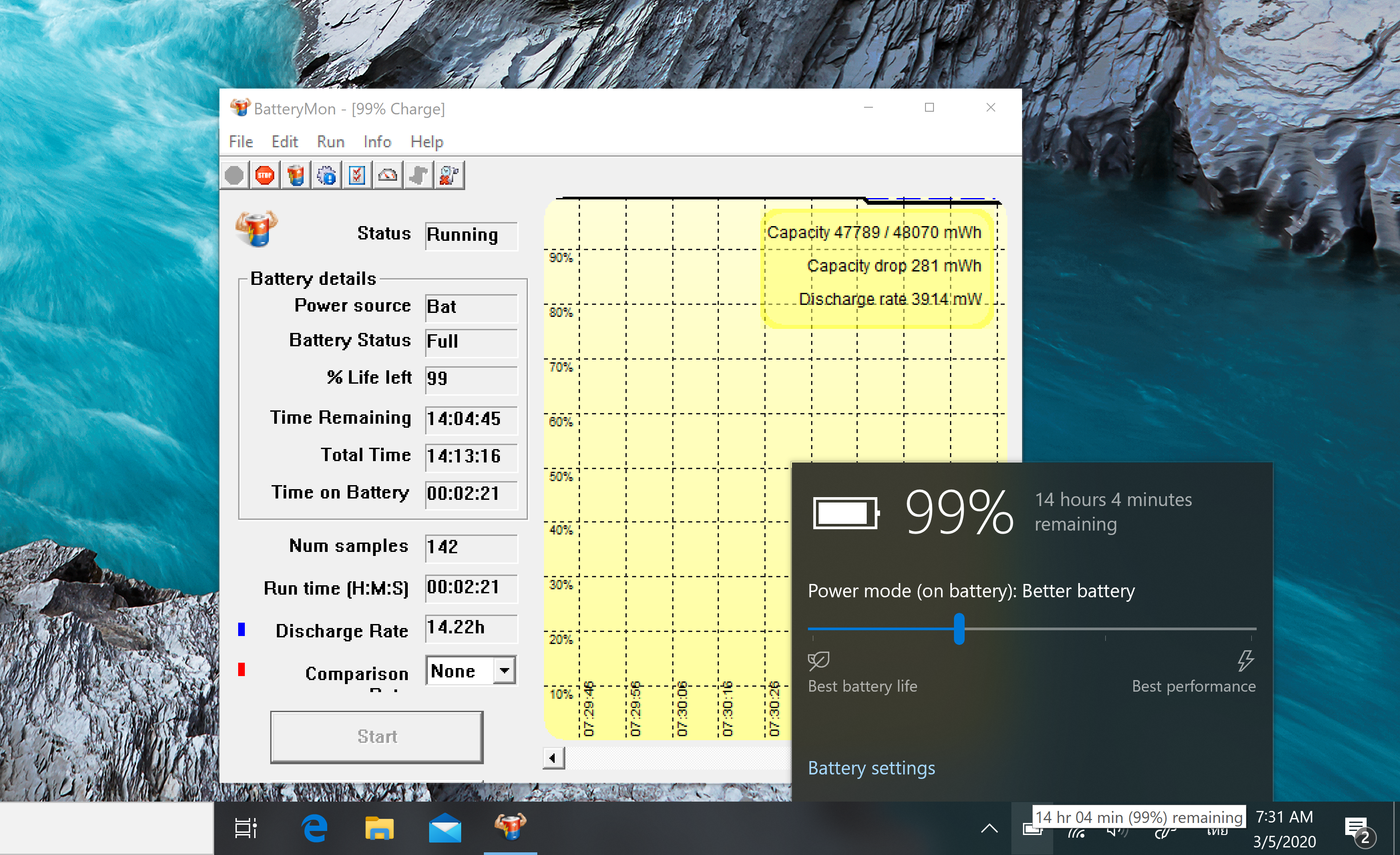Expand the Comparison dropdown showing None
Screen dimensions: 1400x855
click(x=504, y=671)
